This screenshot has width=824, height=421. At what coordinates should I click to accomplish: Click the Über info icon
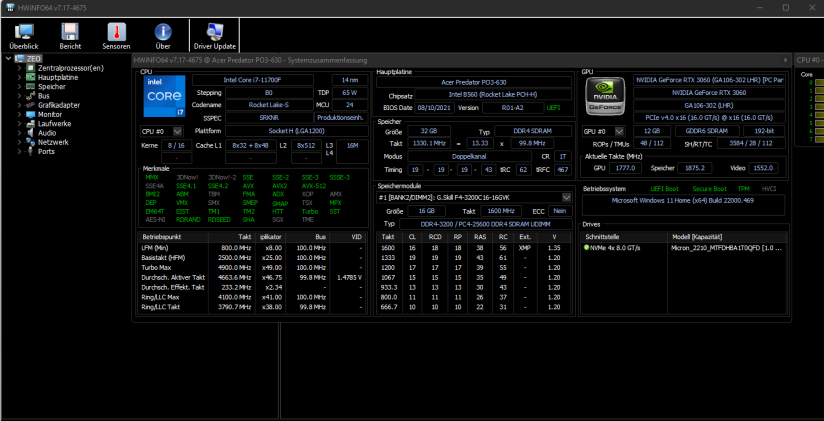[x=163, y=33]
